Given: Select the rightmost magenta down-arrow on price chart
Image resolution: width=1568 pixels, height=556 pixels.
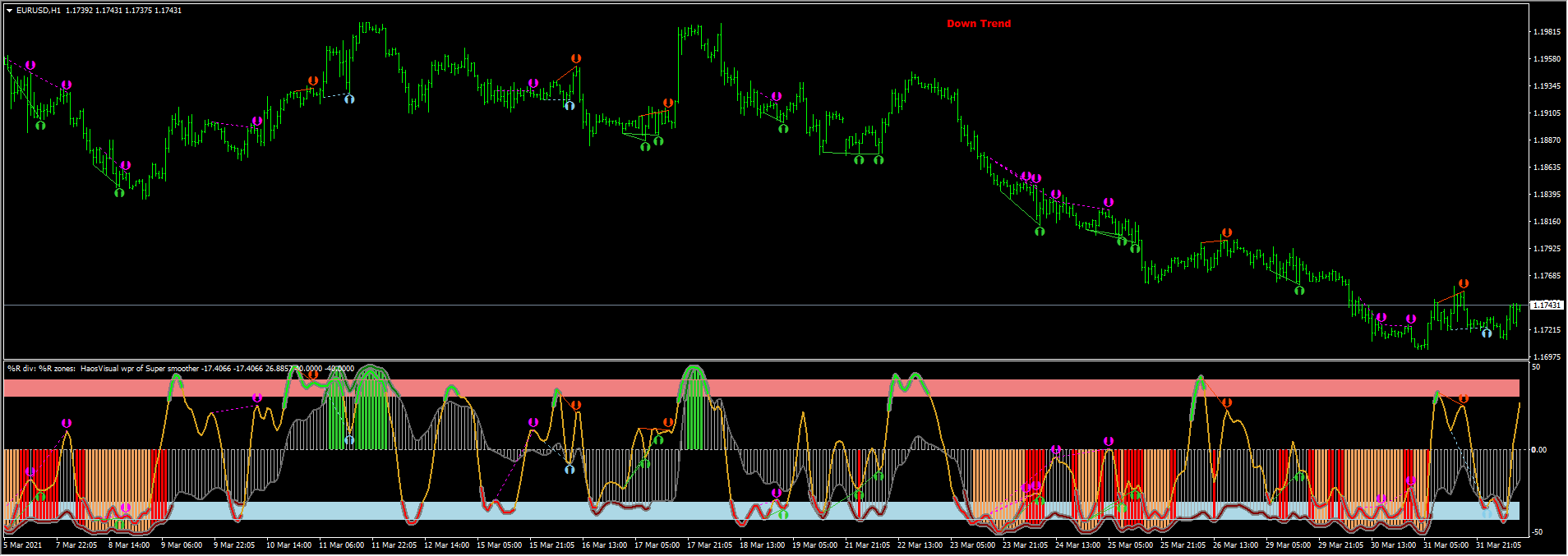Looking at the screenshot, I should 1411,319.
